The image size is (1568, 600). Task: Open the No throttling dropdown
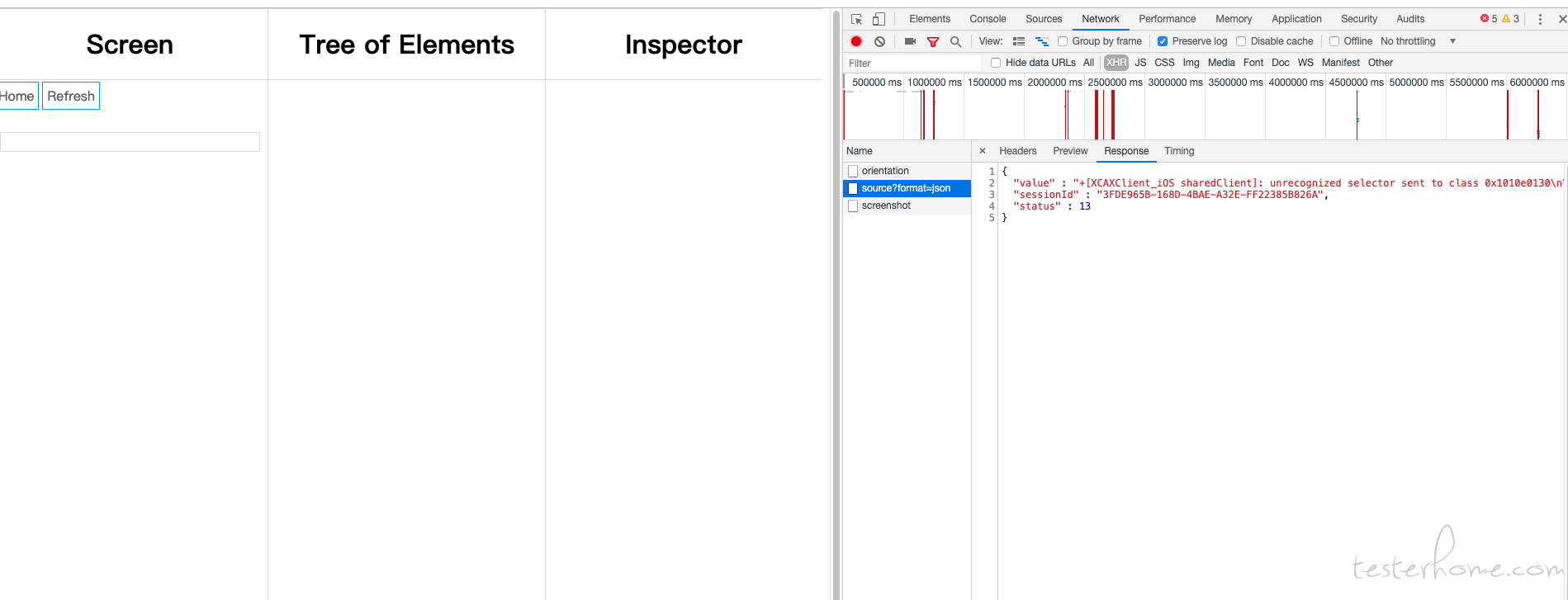[x=1418, y=41]
